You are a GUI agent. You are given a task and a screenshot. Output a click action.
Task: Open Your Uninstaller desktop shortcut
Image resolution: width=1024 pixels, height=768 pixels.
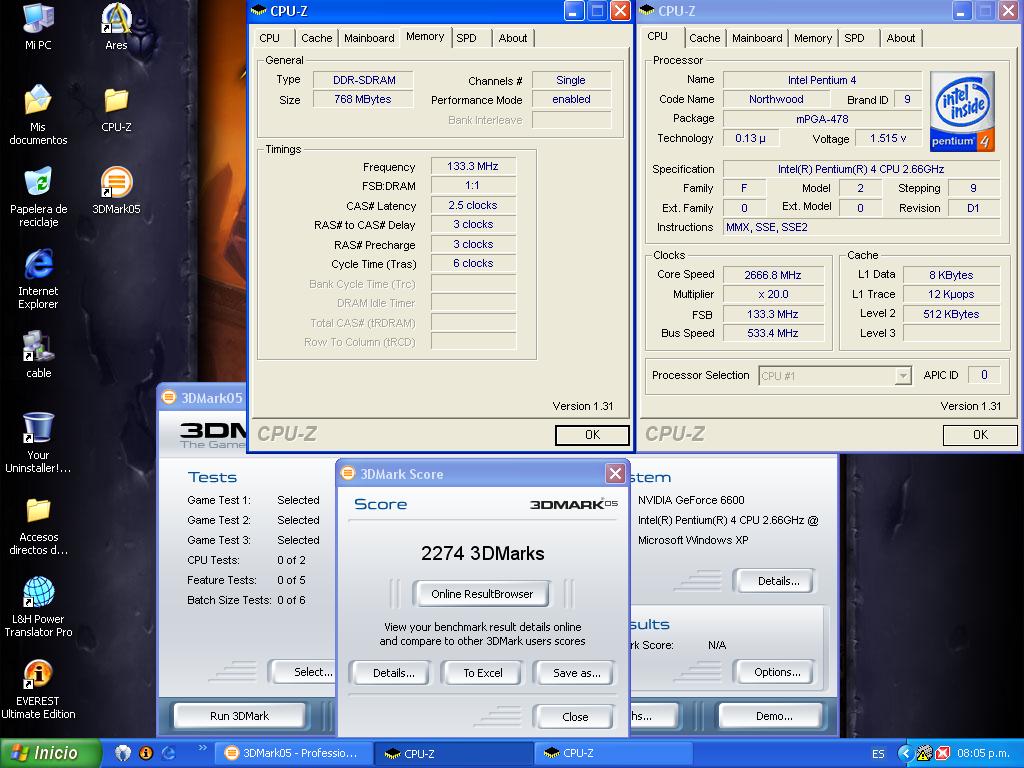click(x=38, y=430)
